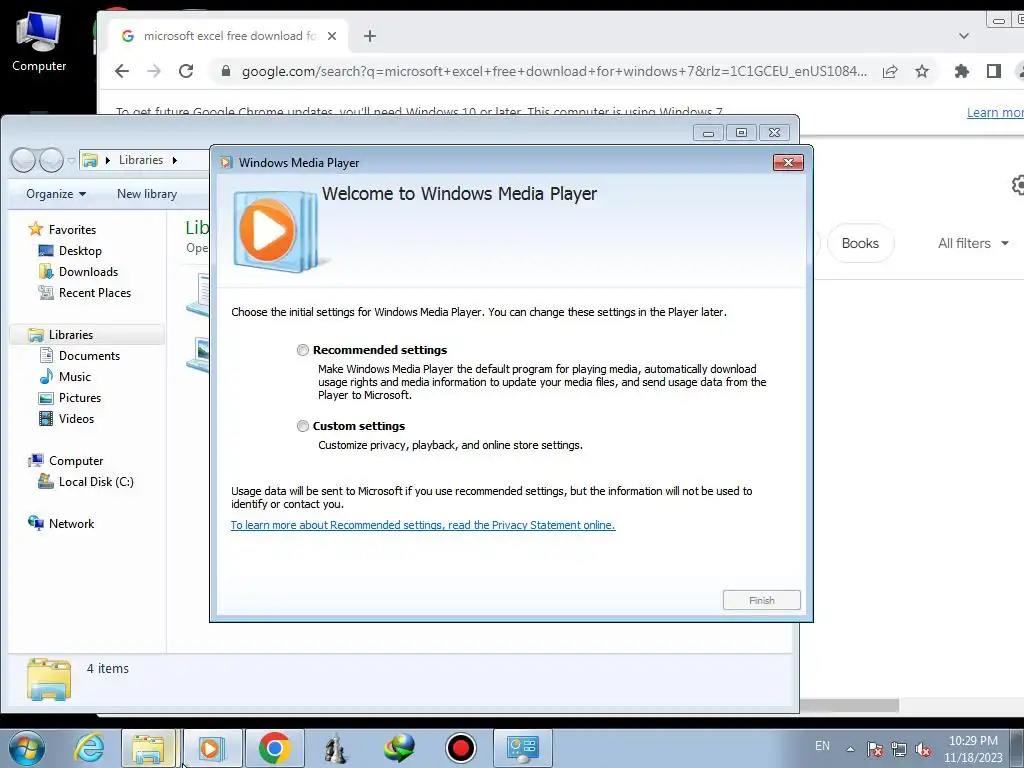
Task: Click Learn more link in Chrome banner
Action: point(995,112)
